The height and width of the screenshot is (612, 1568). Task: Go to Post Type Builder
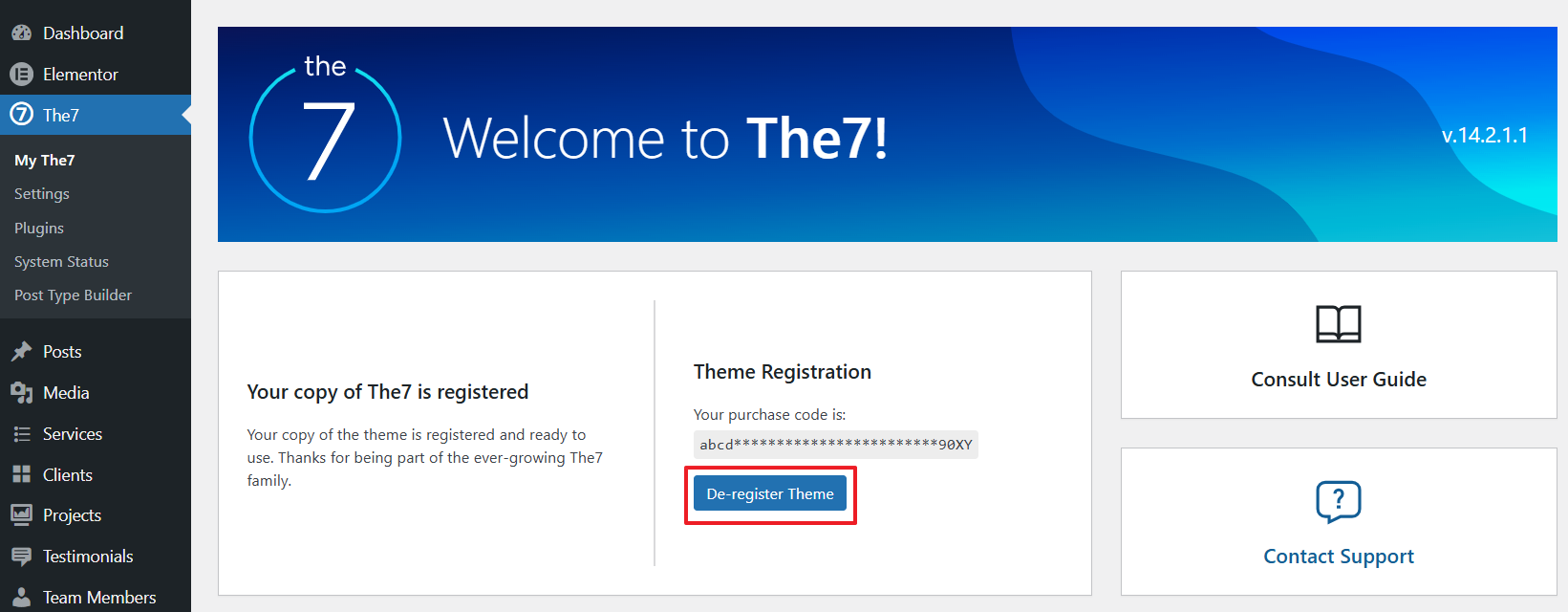pyautogui.click(x=73, y=295)
